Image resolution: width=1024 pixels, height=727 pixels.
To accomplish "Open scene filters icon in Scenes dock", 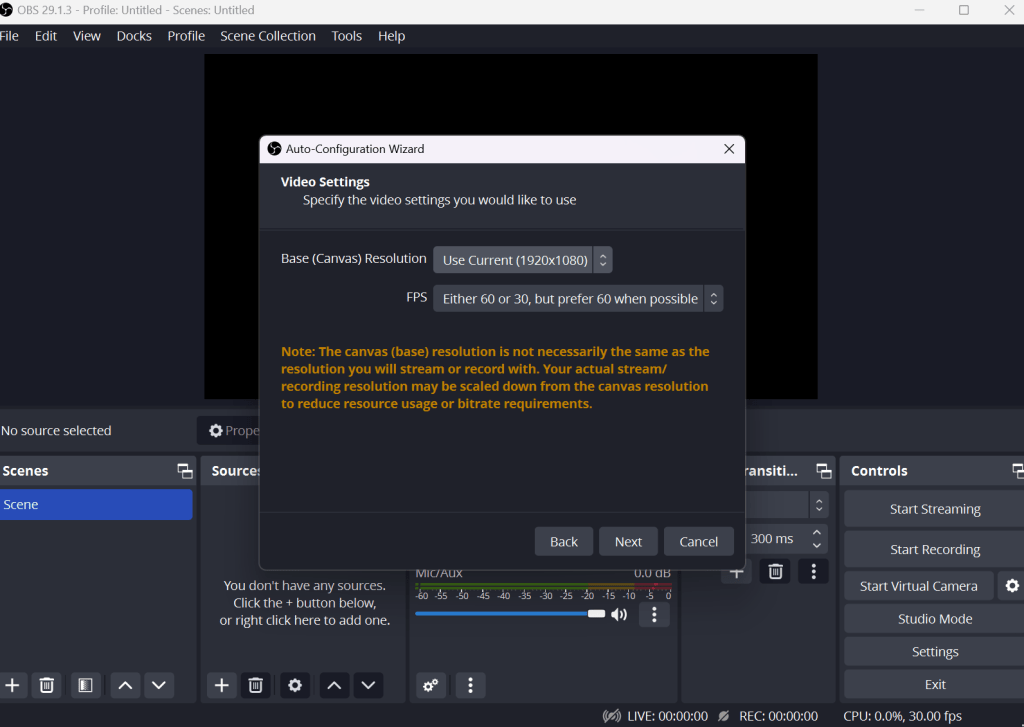I will click(85, 685).
